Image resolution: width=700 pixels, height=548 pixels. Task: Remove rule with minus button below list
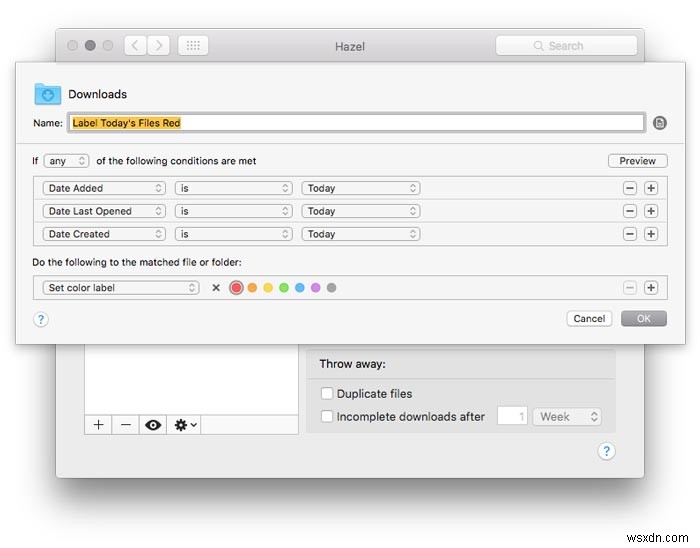[126, 425]
